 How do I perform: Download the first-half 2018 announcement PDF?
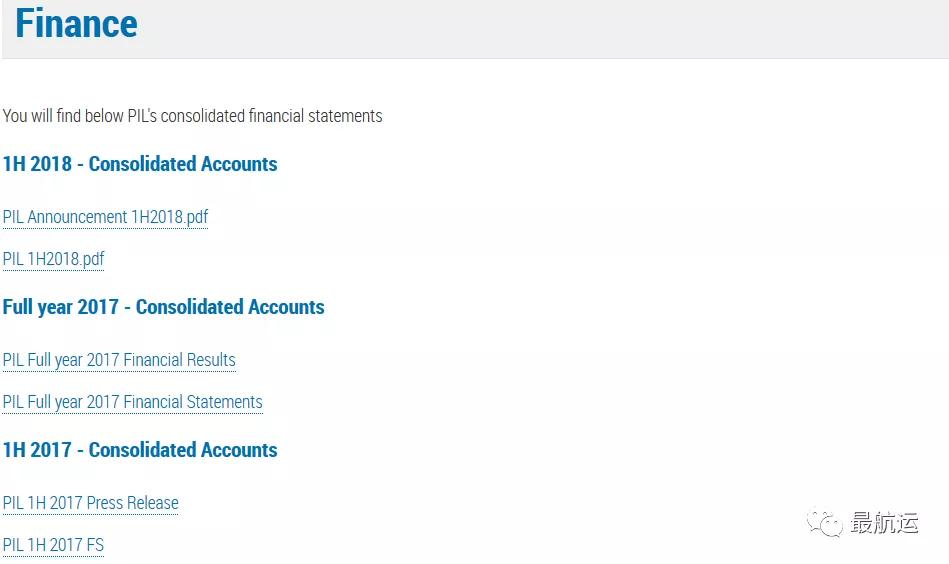click(x=105, y=217)
